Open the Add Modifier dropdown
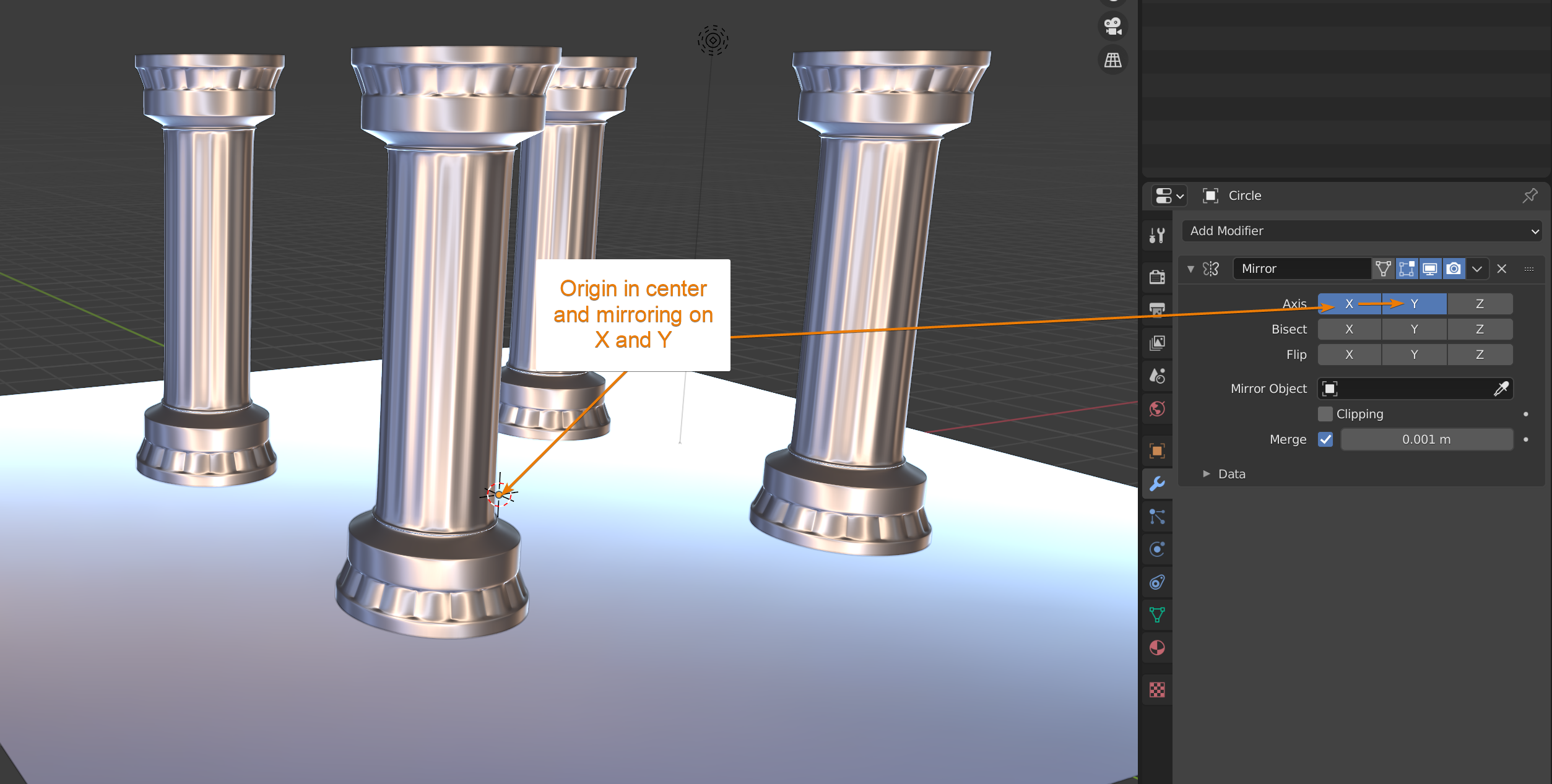The width and height of the screenshot is (1552, 784). coord(1361,231)
